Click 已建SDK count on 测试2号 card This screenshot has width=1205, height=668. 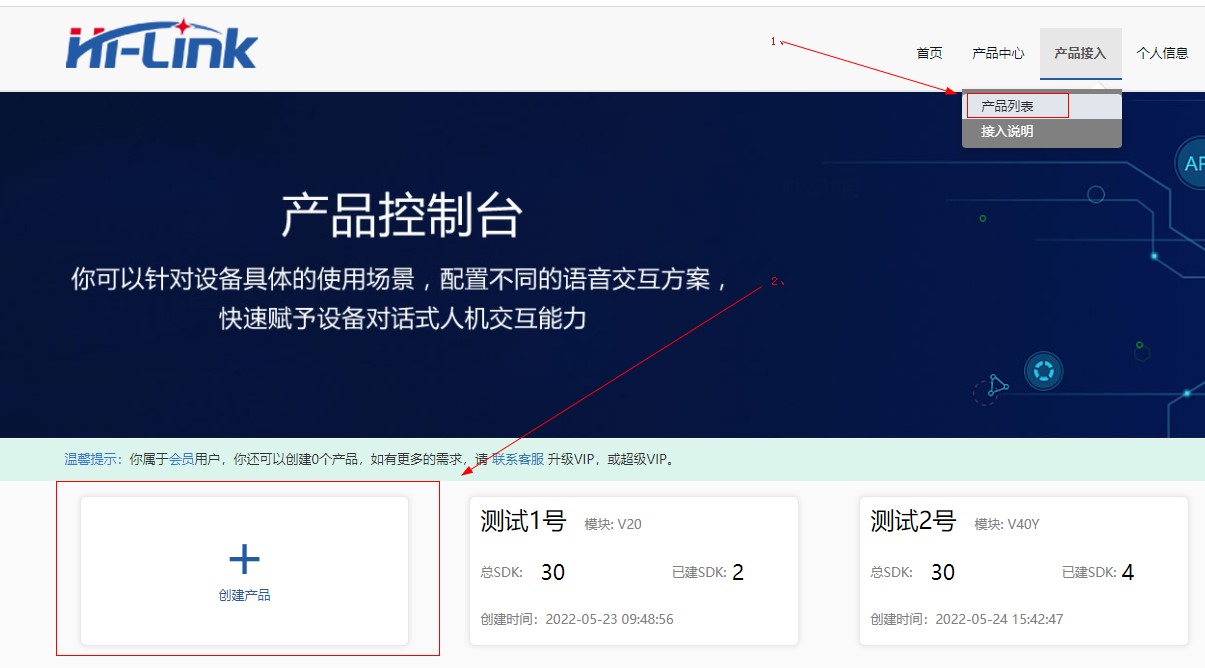(x=1127, y=572)
